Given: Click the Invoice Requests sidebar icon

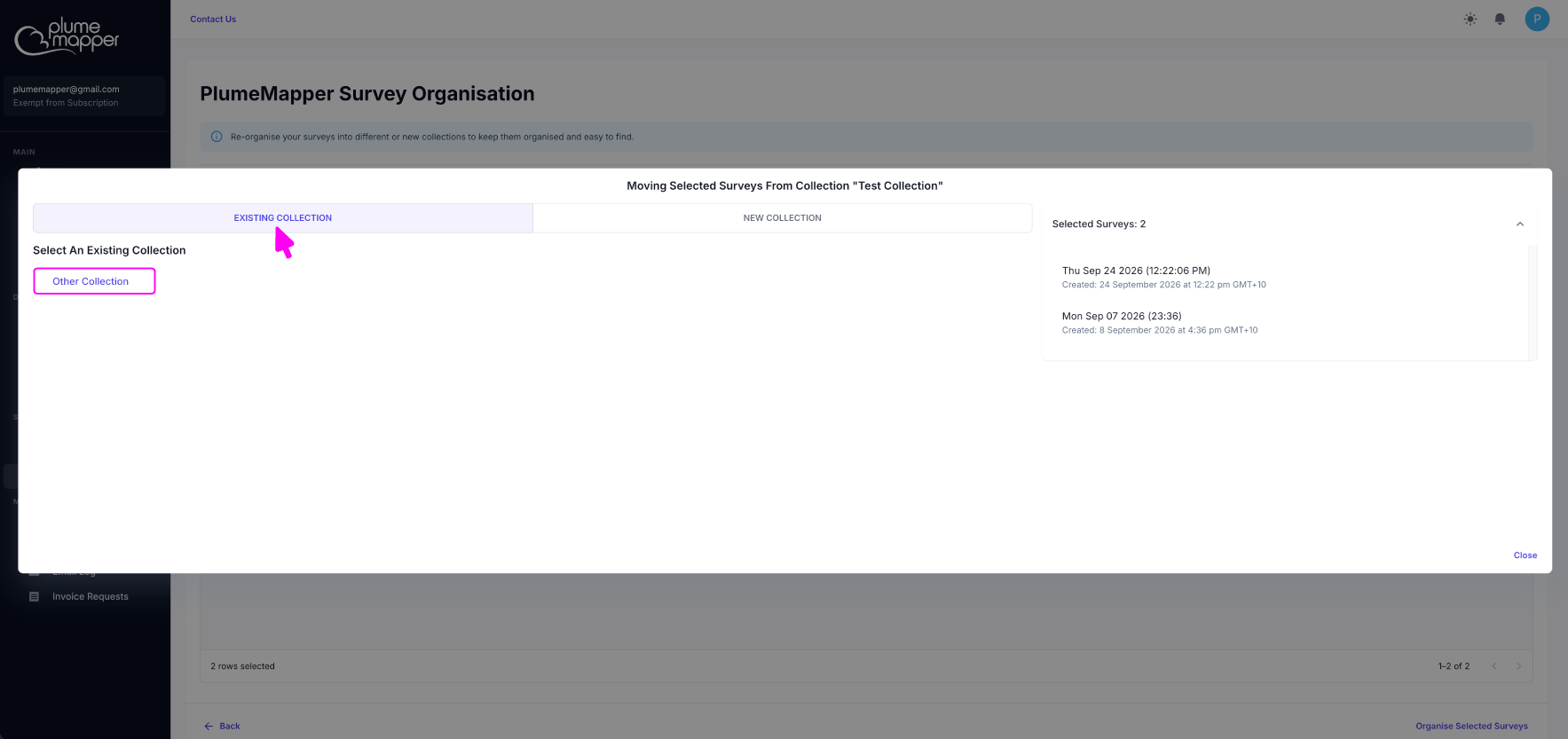Looking at the screenshot, I should [x=34, y=597].
